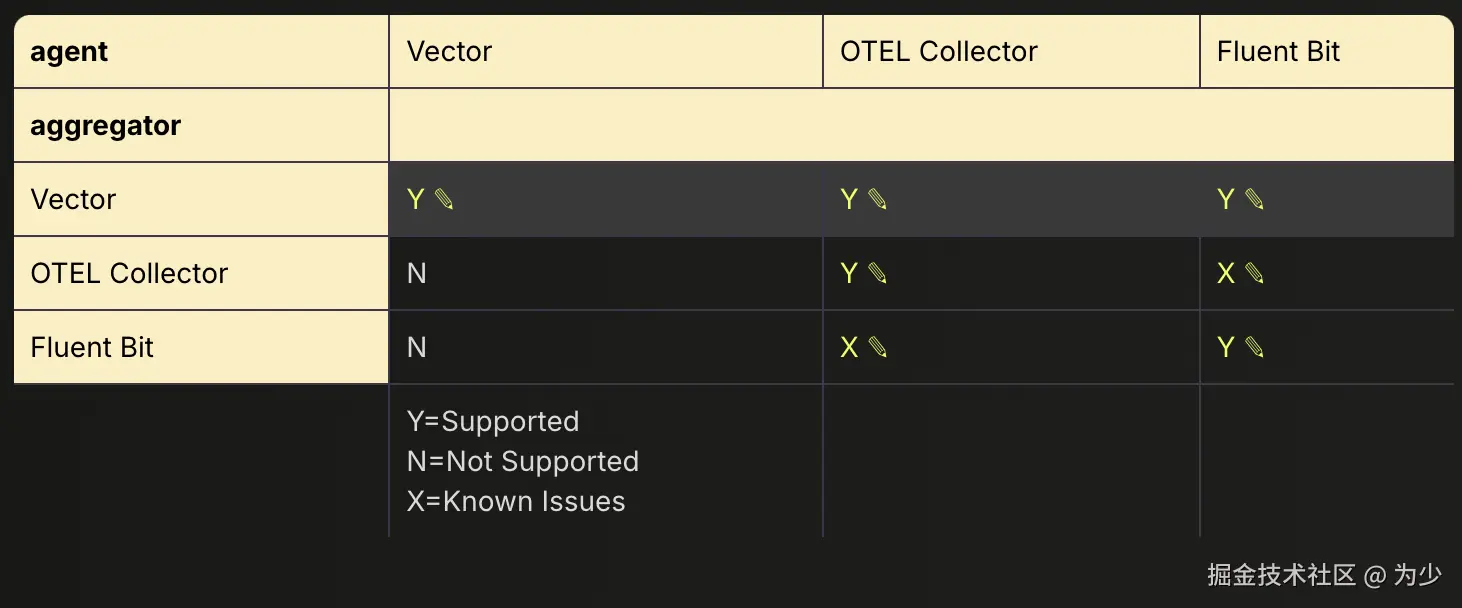Open the X link for OTEL Collector agent, Fluent Bit aggregator

coord(849,348)
